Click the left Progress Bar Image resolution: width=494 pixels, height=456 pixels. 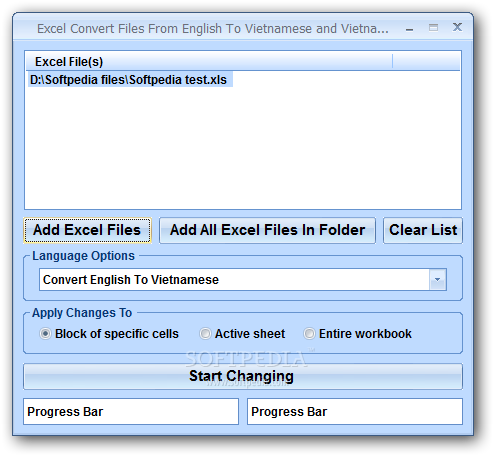131,412
